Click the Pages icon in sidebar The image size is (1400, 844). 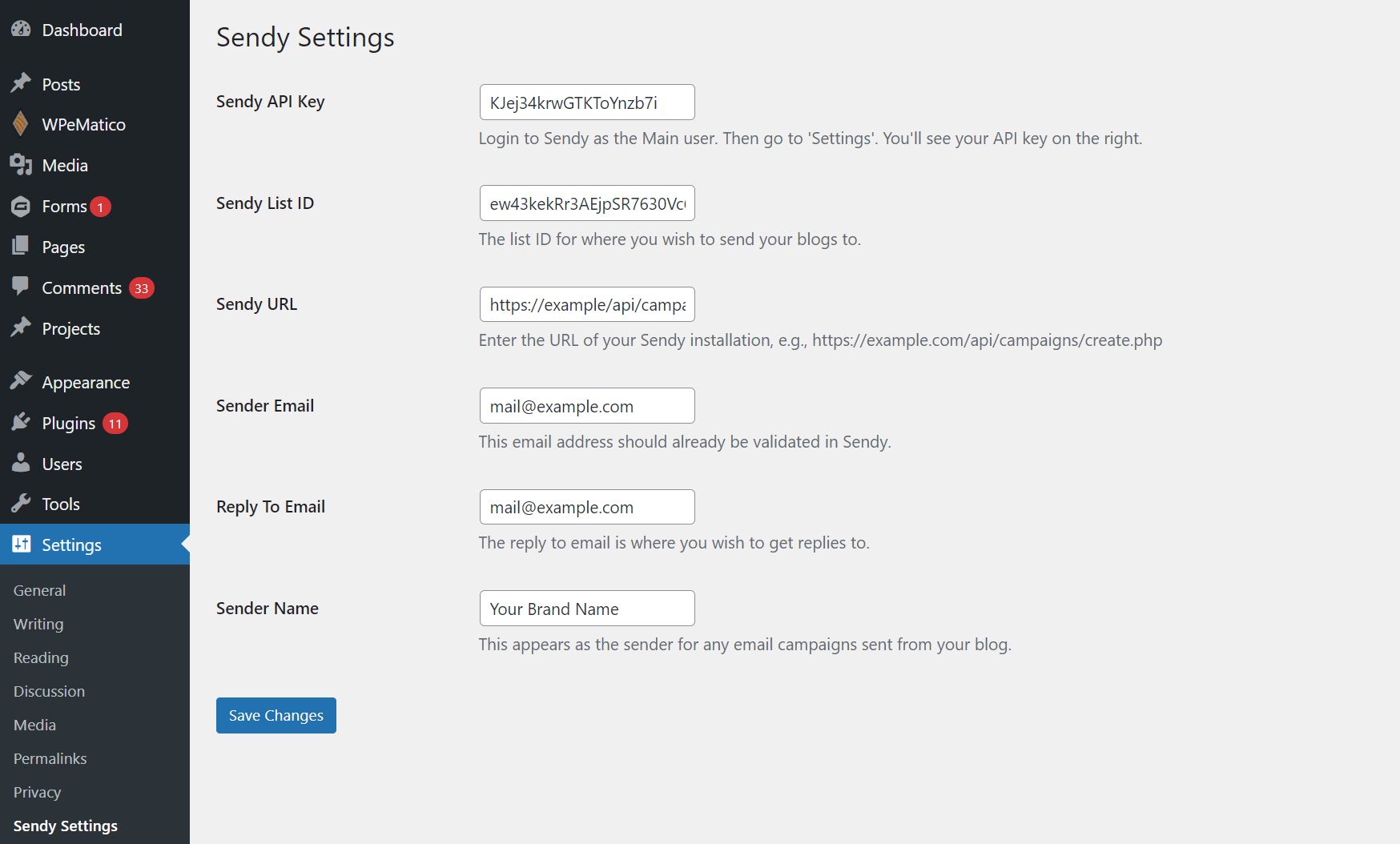point(21,247)
